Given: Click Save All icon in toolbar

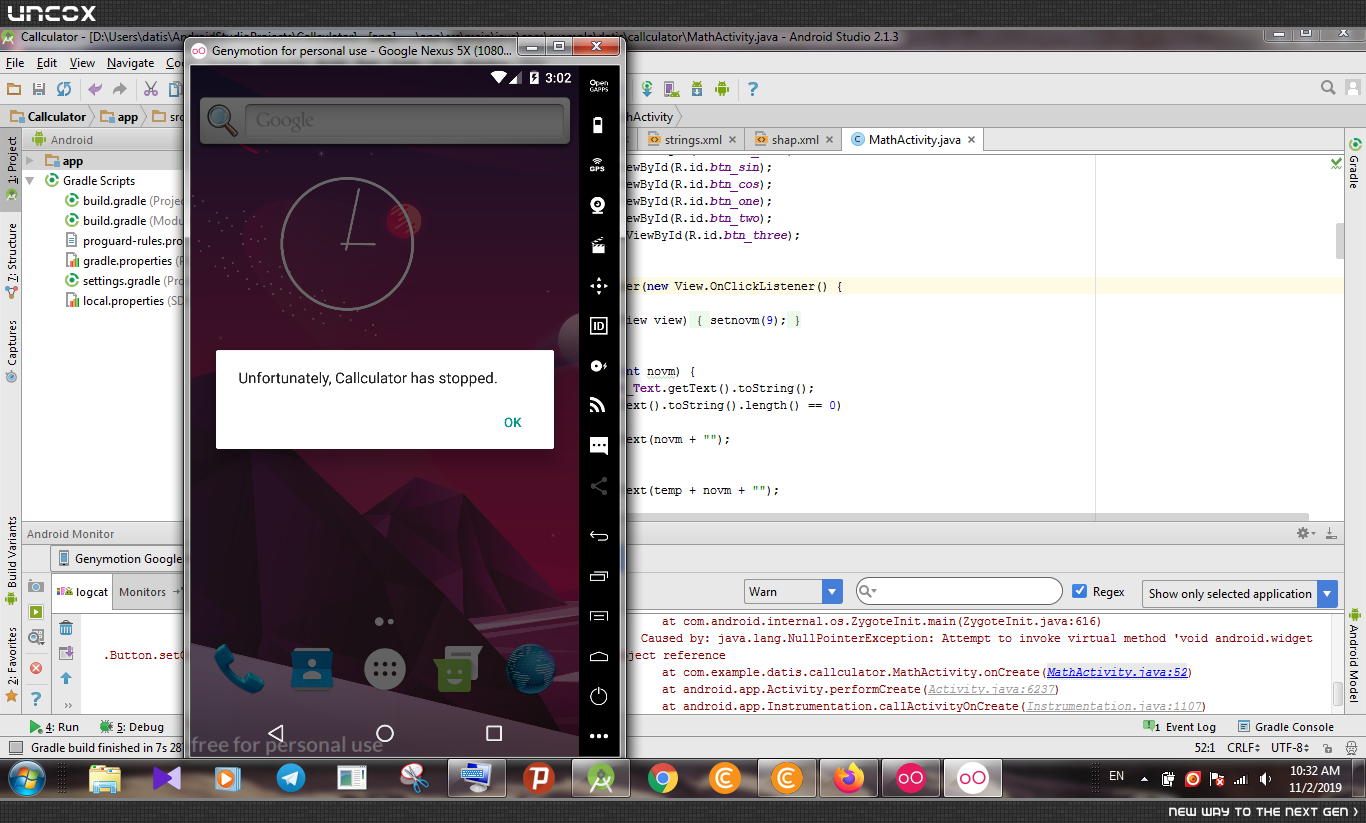Looking at the screenshot, I should [x=39, y=89].
